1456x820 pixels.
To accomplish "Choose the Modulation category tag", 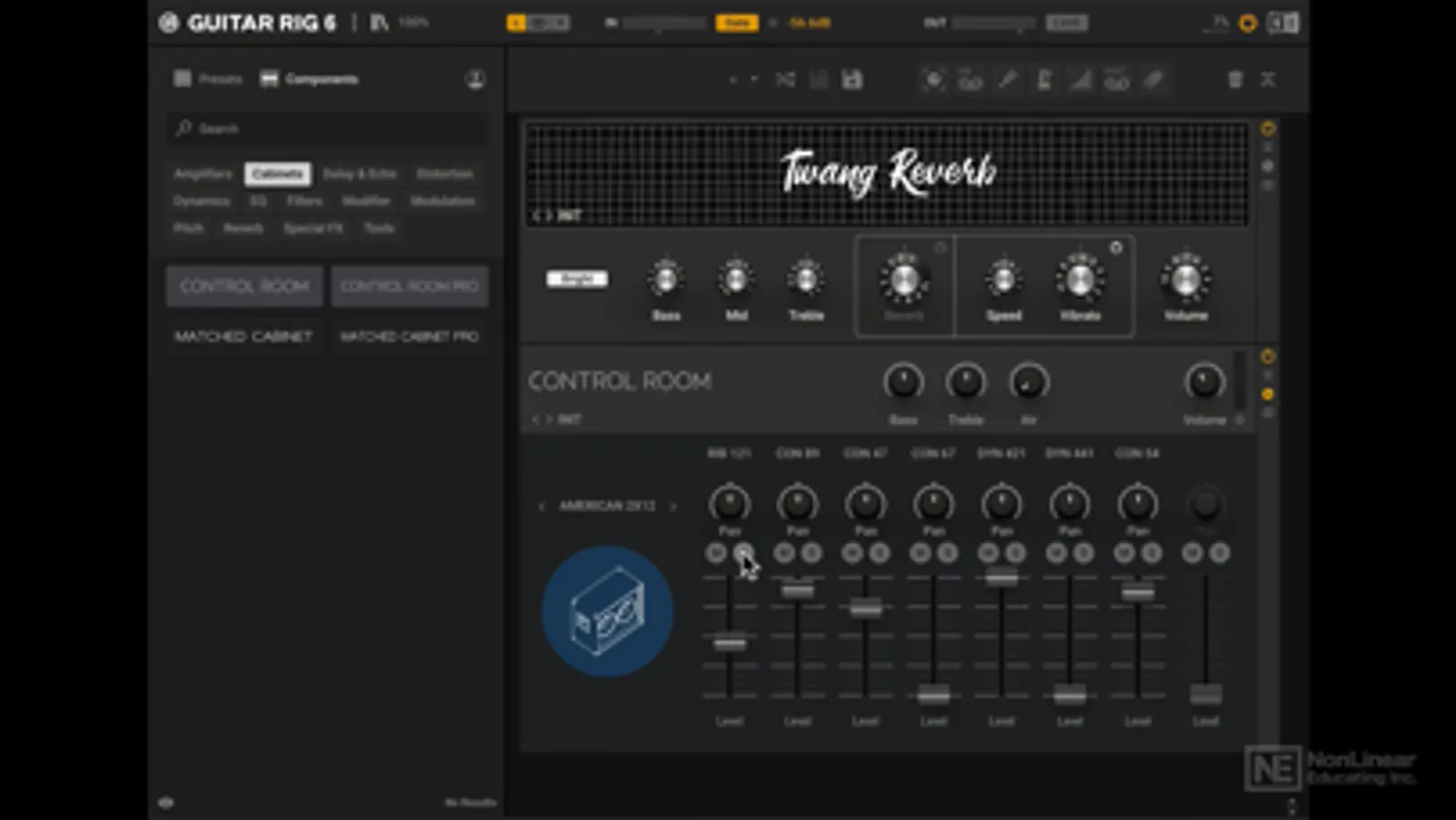I will click(x=443, y=201).
